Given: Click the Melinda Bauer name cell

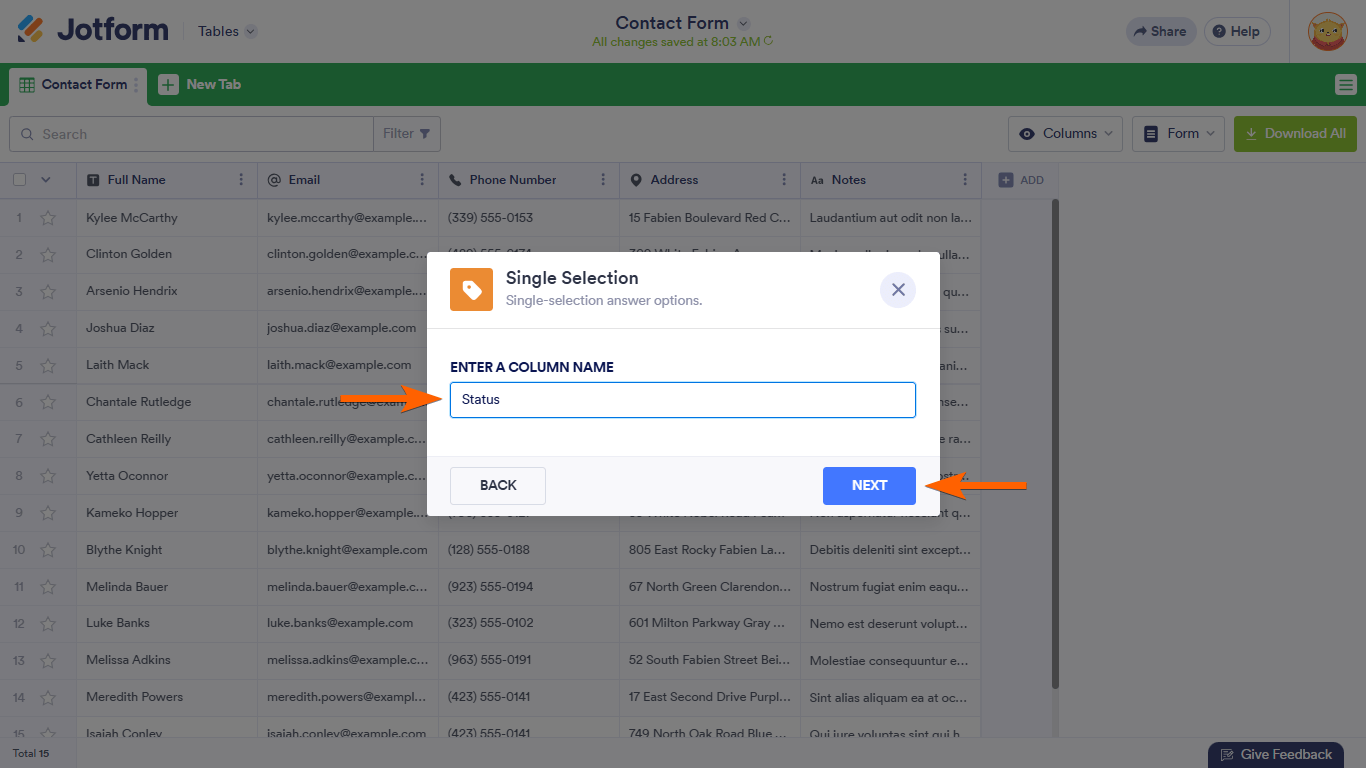Looking at the screenshot, I should click(167, 587).
